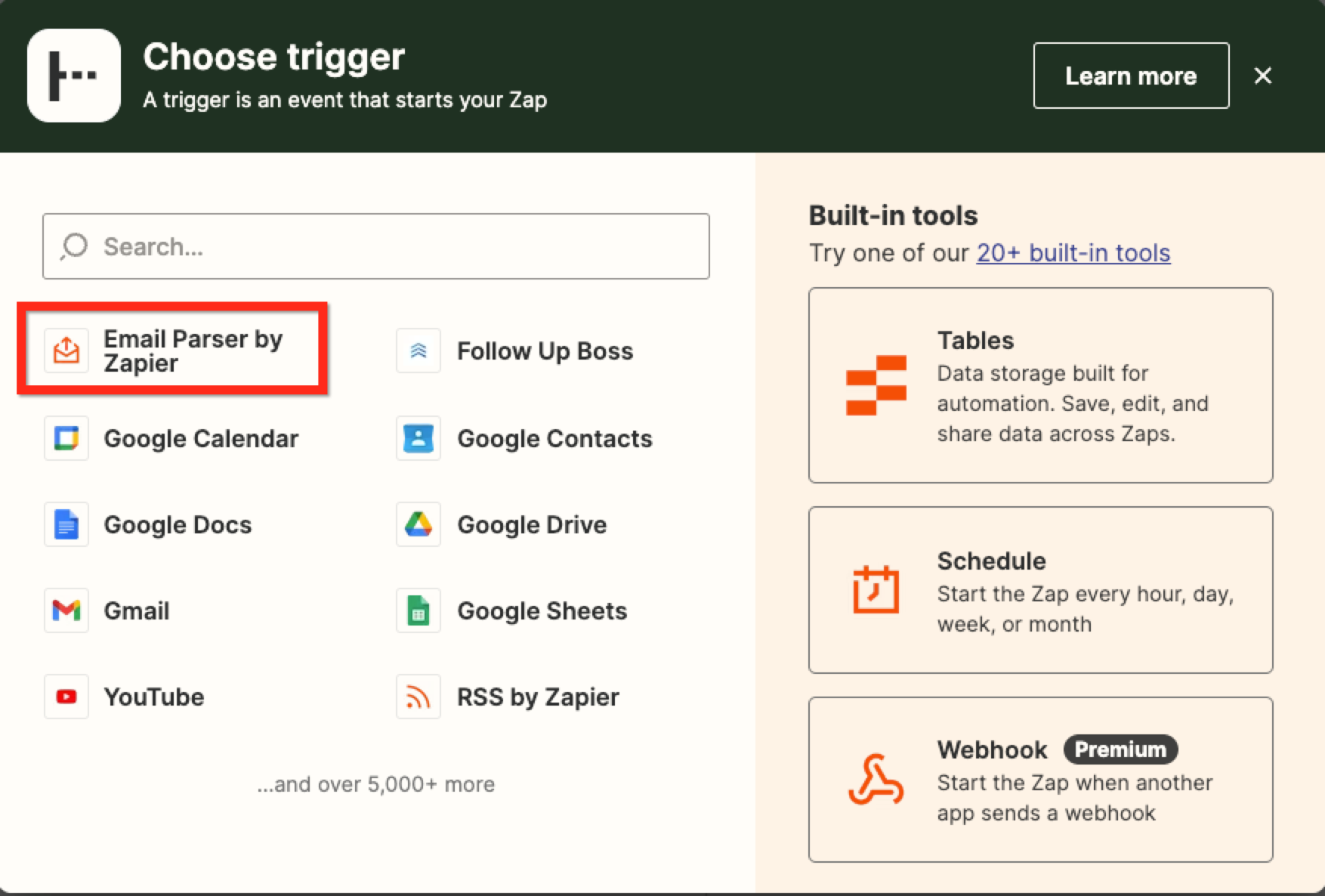Click the Built-in tools heading
This screenshot has height=896, width=1325.
point(893,216)
